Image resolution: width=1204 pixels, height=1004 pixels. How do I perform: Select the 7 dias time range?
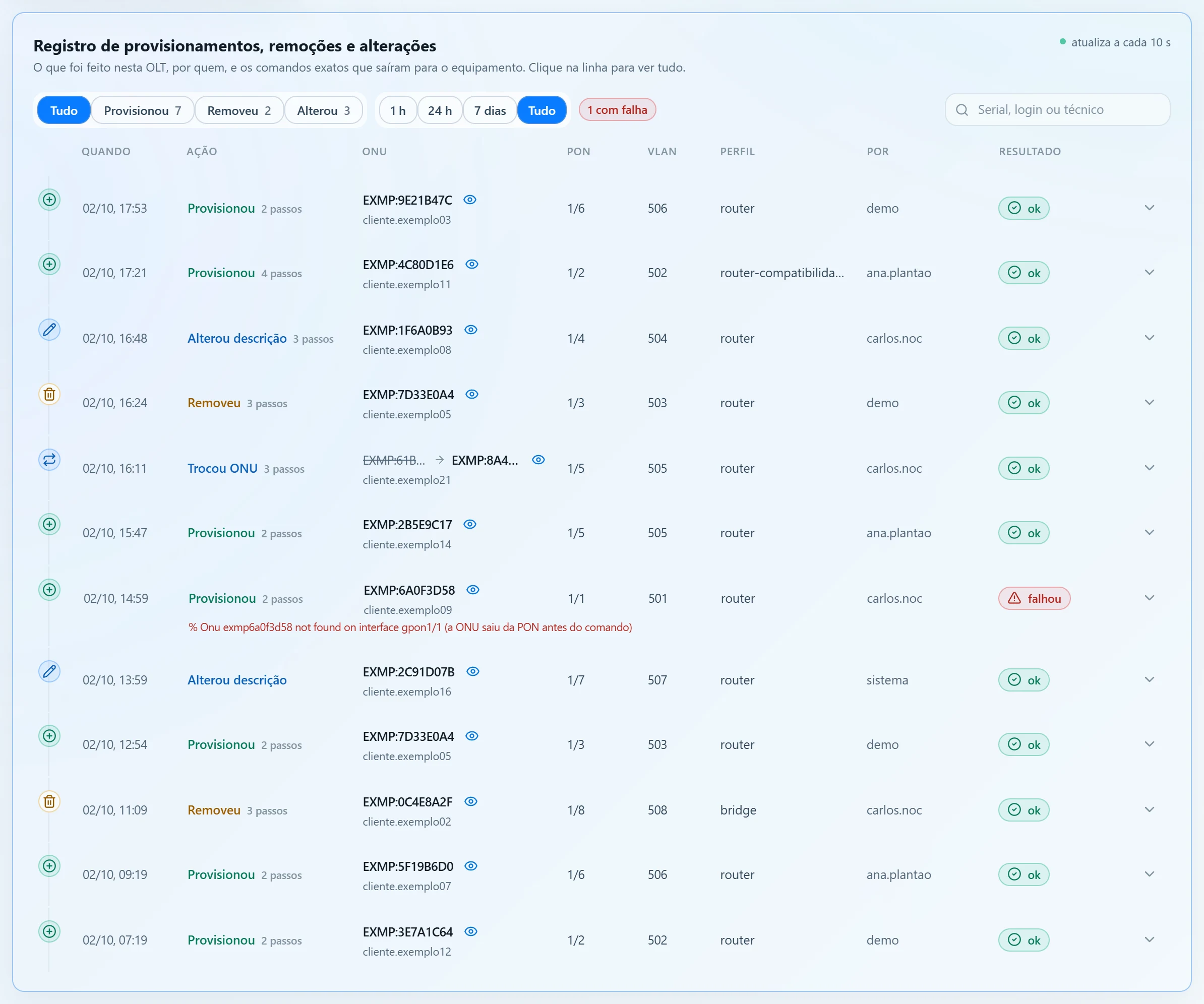(490, 110)
